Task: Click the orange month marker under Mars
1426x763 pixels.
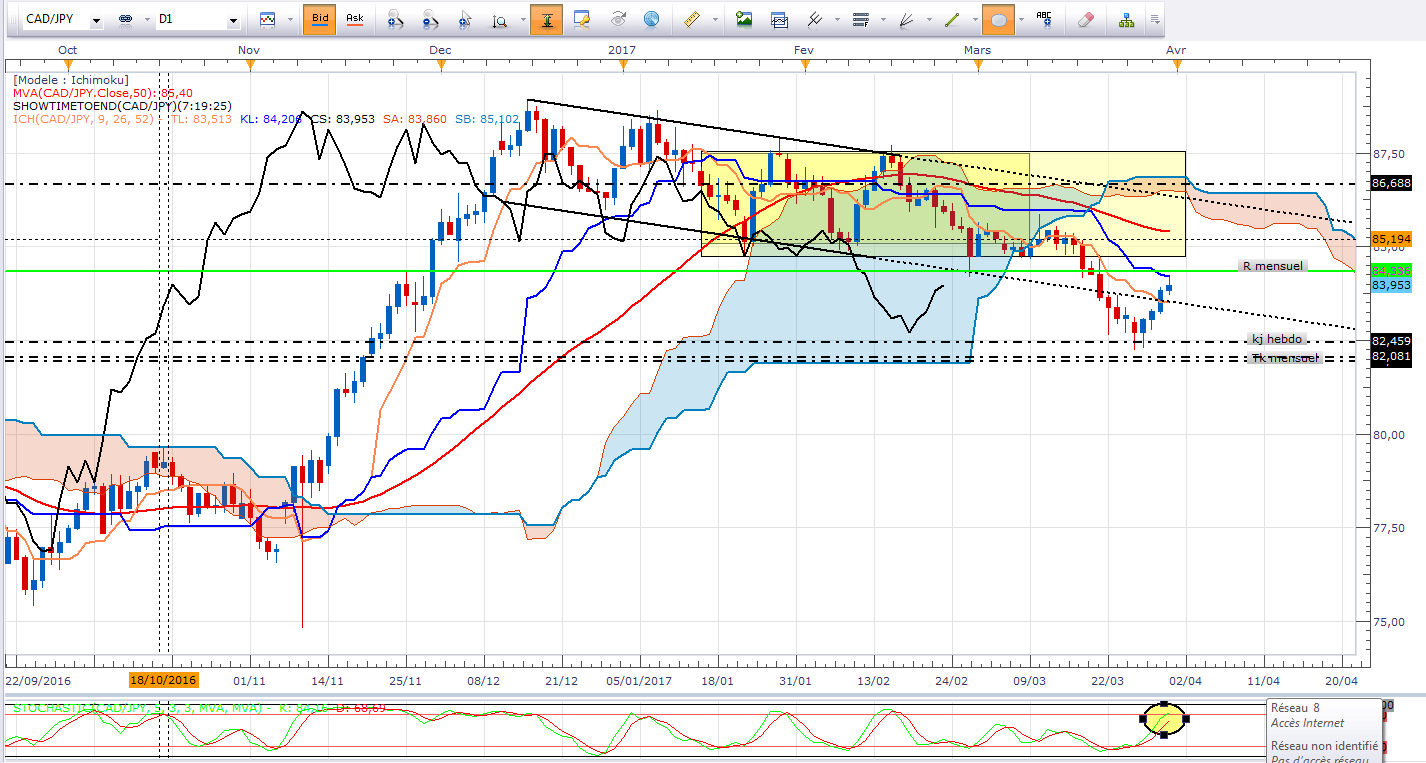Action: coord(978,64)
